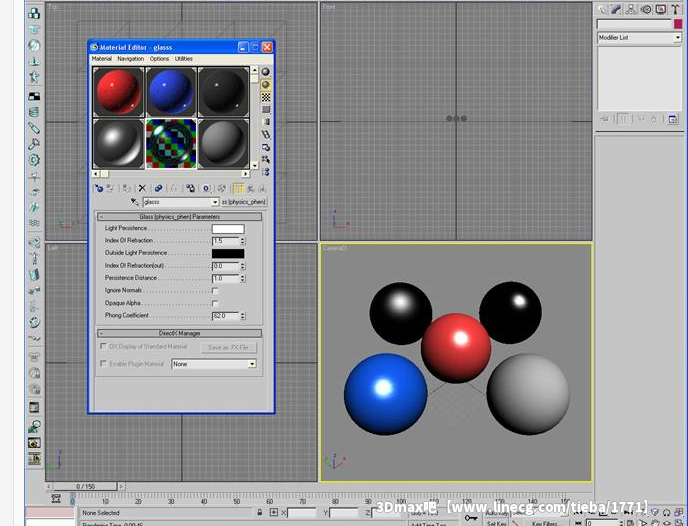Screen dimensions: 688x526
Task: Click Make Preview icon in Material Editor
Action: tap(266, 135)
